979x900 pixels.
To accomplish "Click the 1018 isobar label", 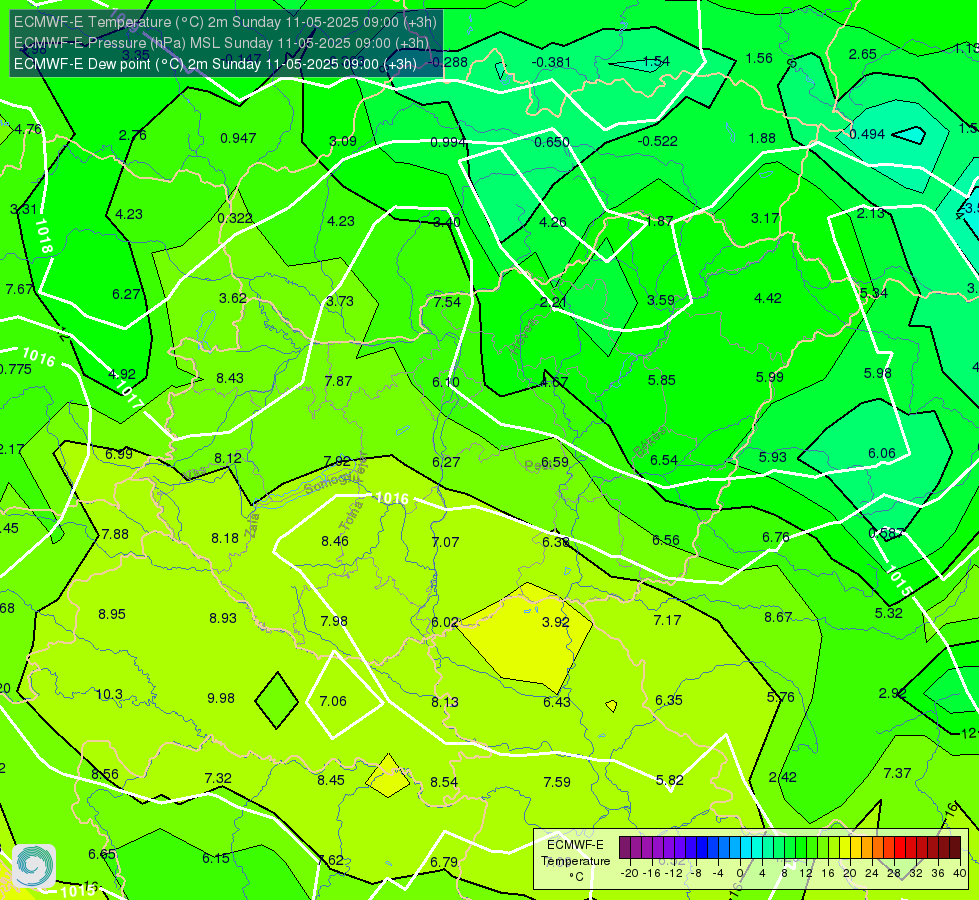I will coord(43,235).
